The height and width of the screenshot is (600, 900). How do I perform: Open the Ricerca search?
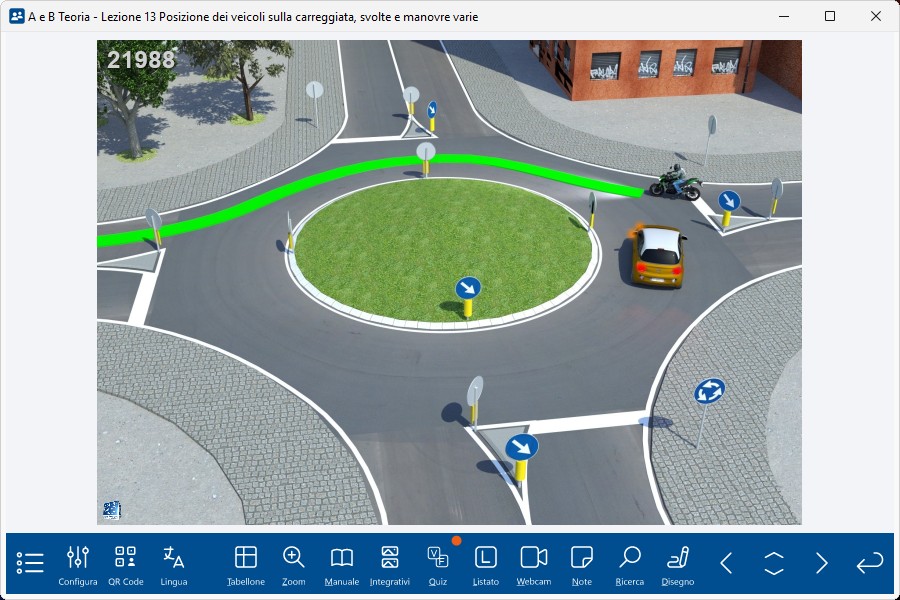[630, 564]
